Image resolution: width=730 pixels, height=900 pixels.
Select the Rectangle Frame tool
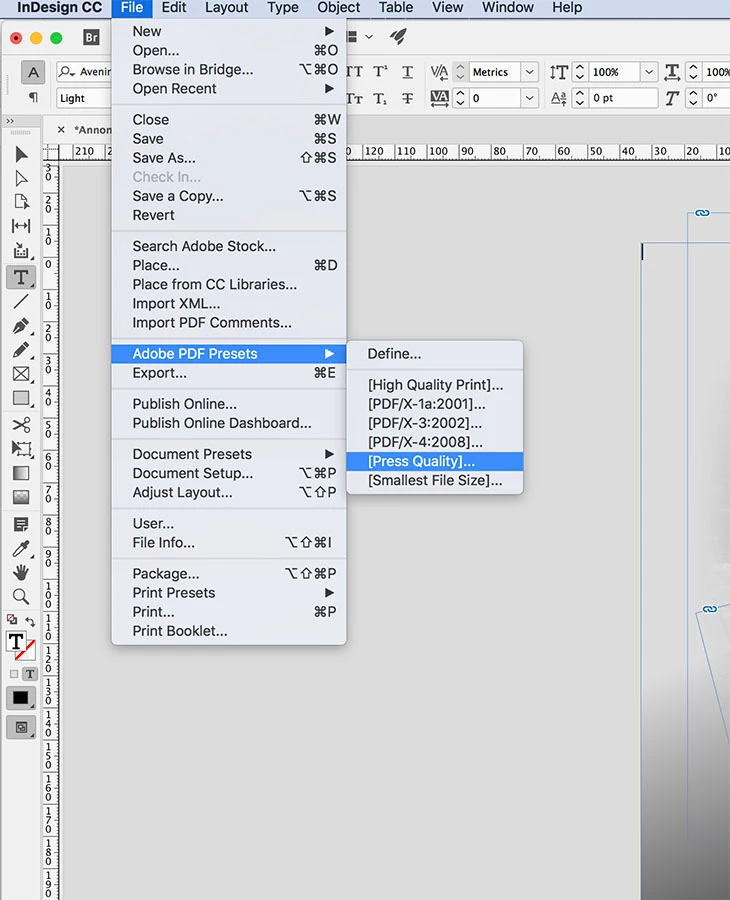pyautogui.click(x=21, y=374)
